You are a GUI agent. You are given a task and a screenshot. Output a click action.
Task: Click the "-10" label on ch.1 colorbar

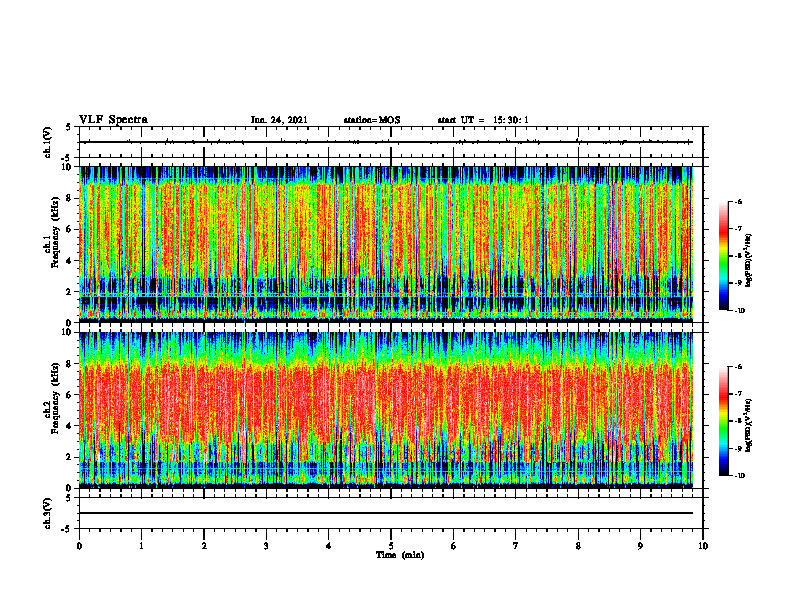pos(740,311)
